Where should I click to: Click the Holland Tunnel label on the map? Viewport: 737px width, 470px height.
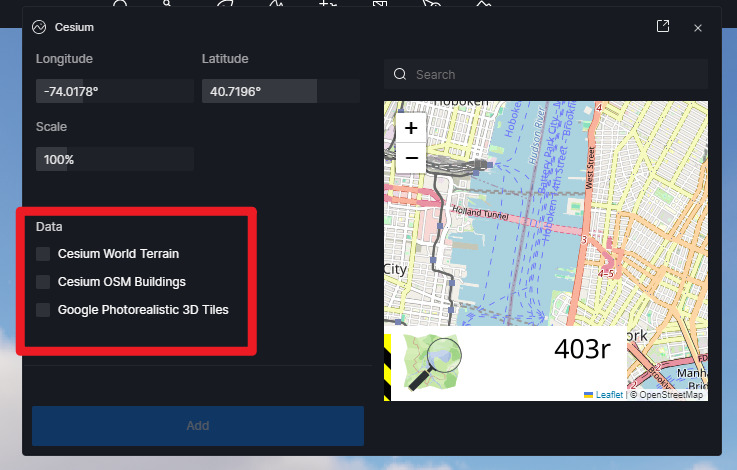pos(480,213)
